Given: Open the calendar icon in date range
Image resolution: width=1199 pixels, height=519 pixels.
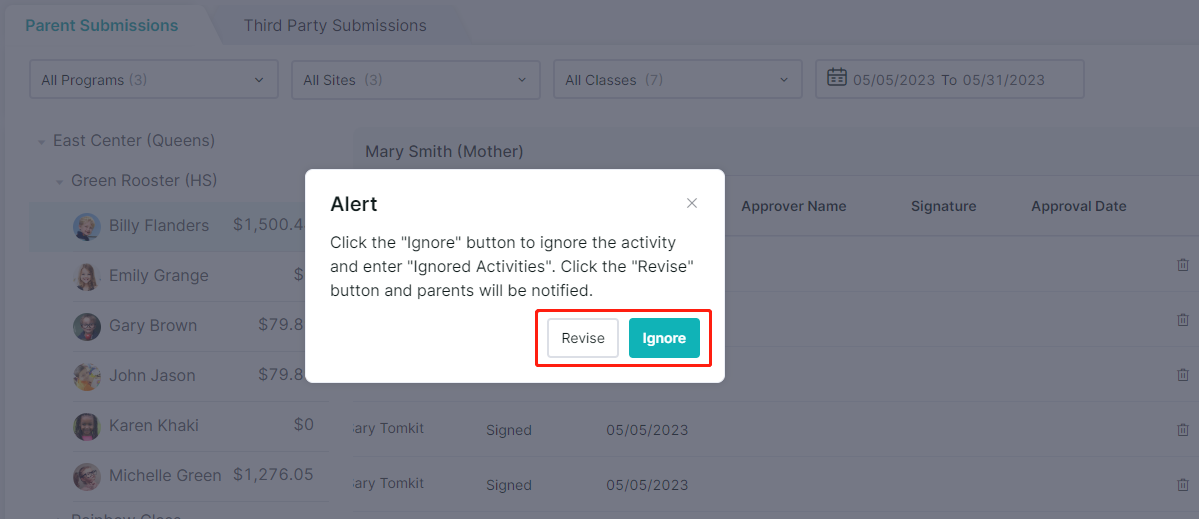Looking at the screenshot, I should point(837,78).
